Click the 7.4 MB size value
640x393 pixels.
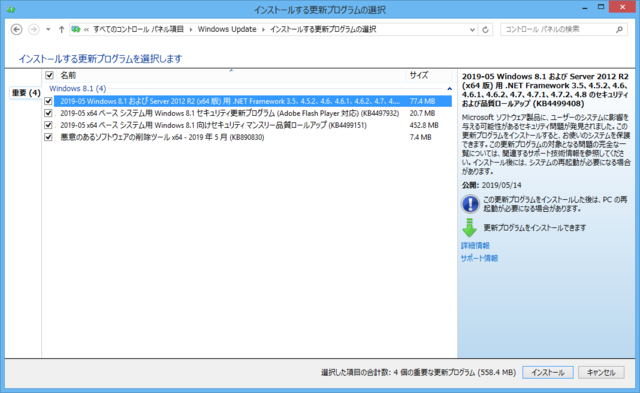click(420, 137)
